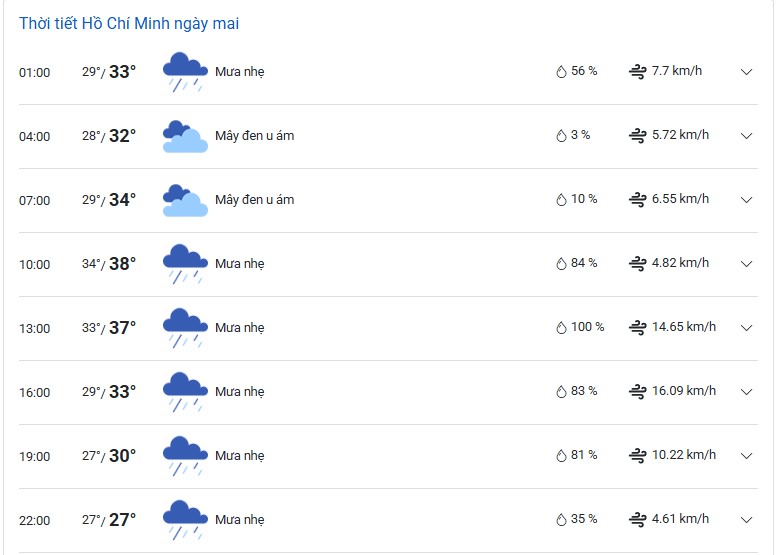776x555 pixels.
Task: Click the wind icon next to 16.09 km/h
Action: (x=637, y=391)
